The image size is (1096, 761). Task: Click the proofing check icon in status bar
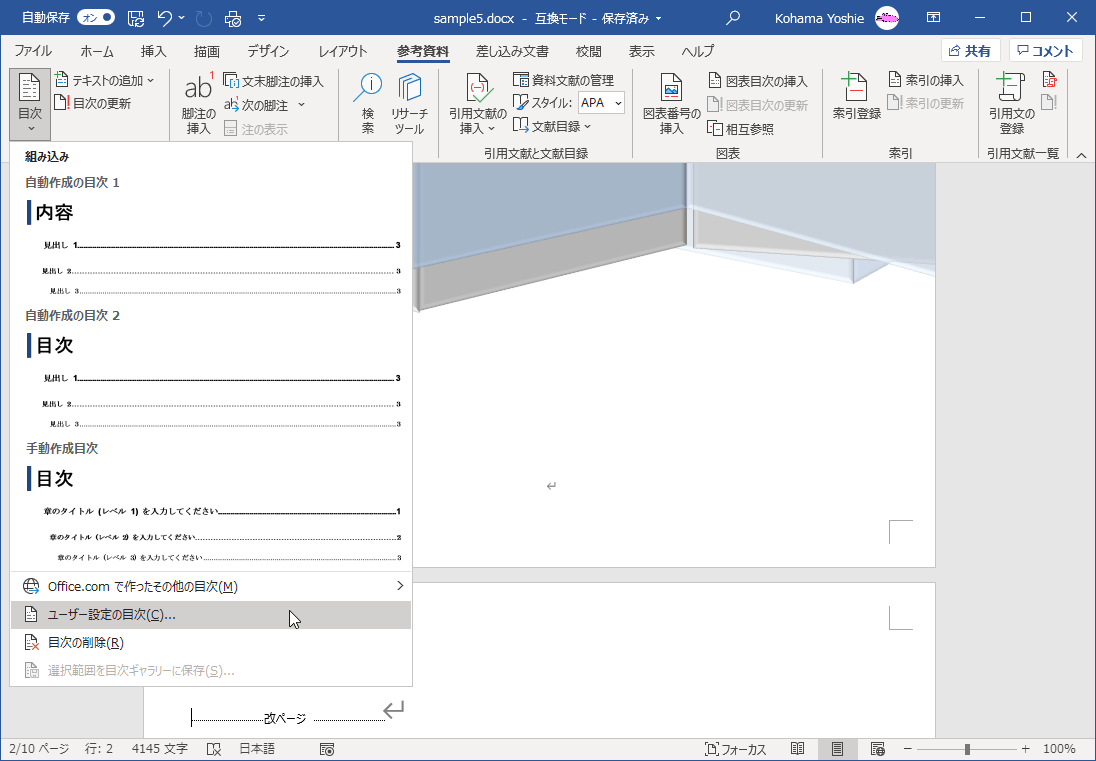click(214, 749)
